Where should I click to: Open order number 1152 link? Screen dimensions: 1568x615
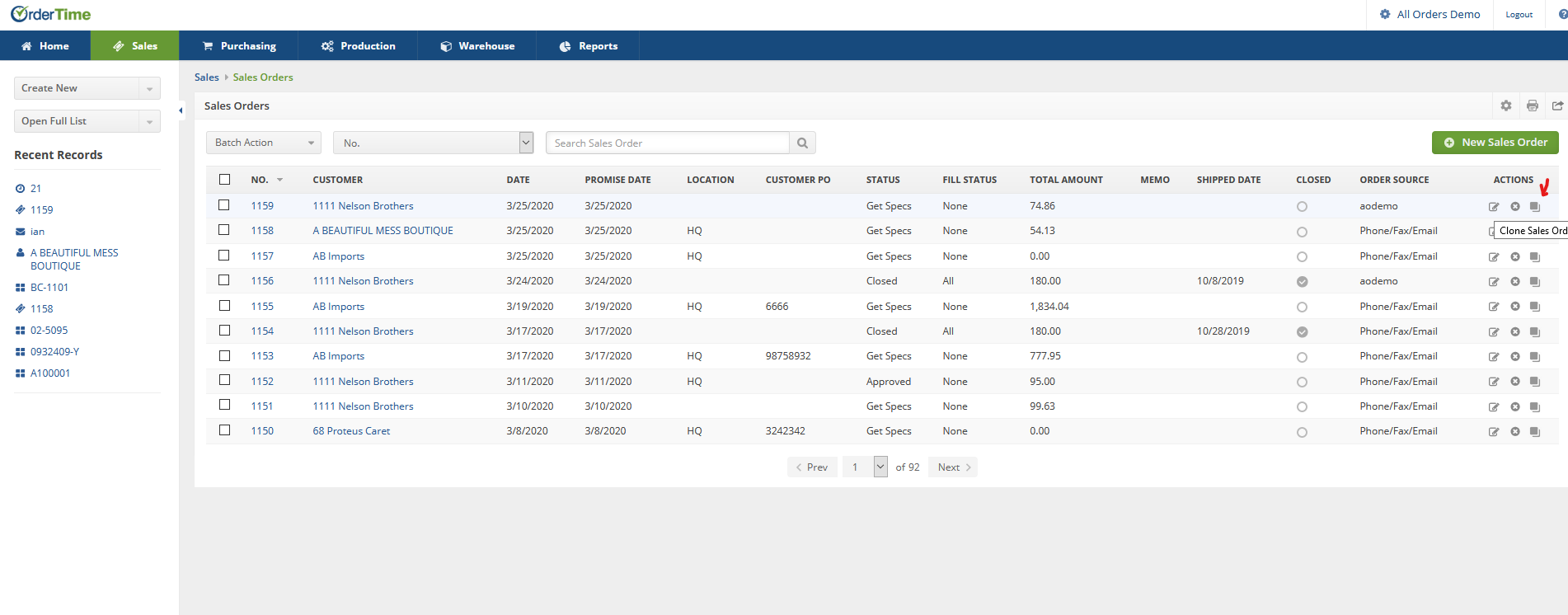[262, 382]
